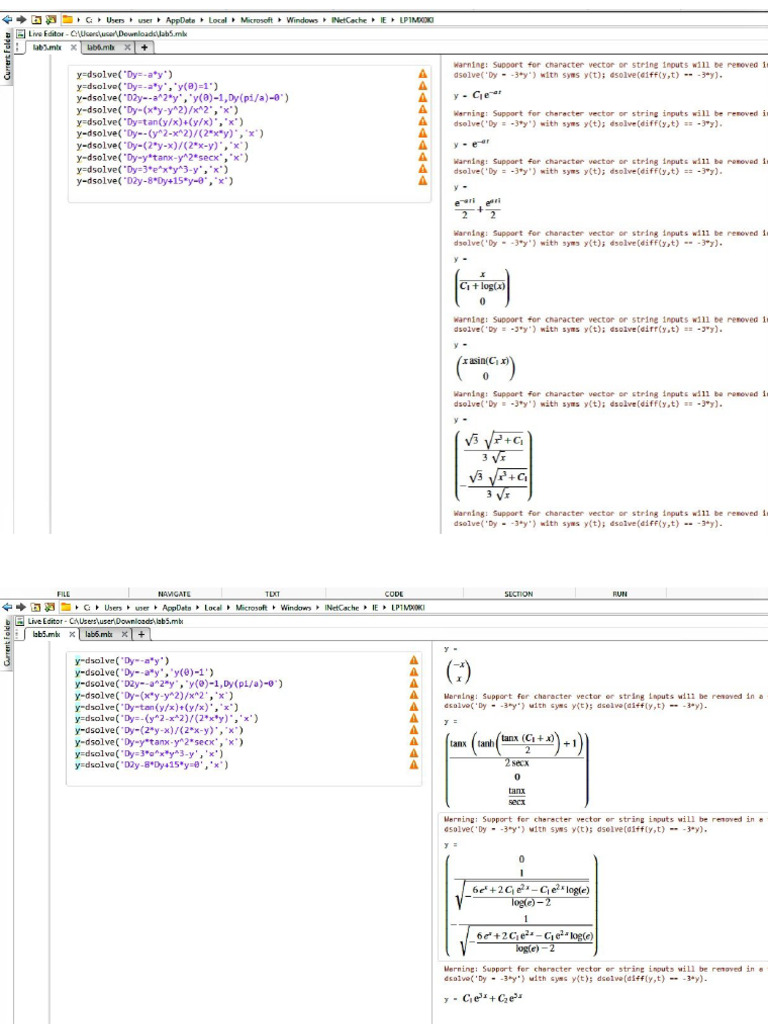Click code line Dy=y*tanx-y^2*secx in lower window
768x1024 pixels.
click(159, 742)
